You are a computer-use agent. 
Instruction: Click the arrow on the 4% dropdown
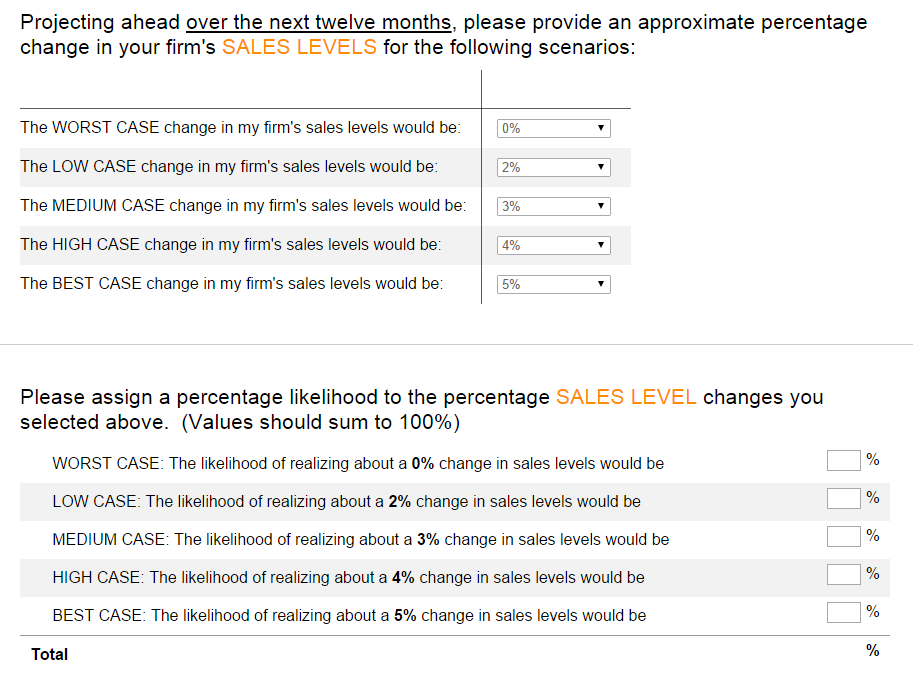tap(600, 245)
